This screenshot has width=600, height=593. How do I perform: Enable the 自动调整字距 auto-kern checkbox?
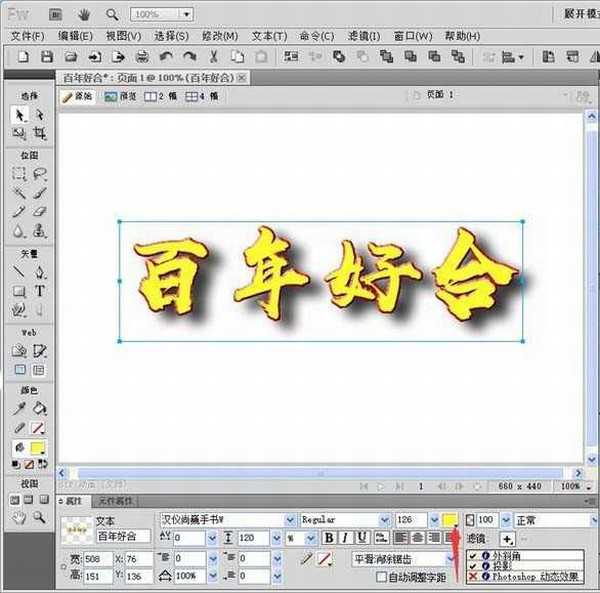click(380, 577)
